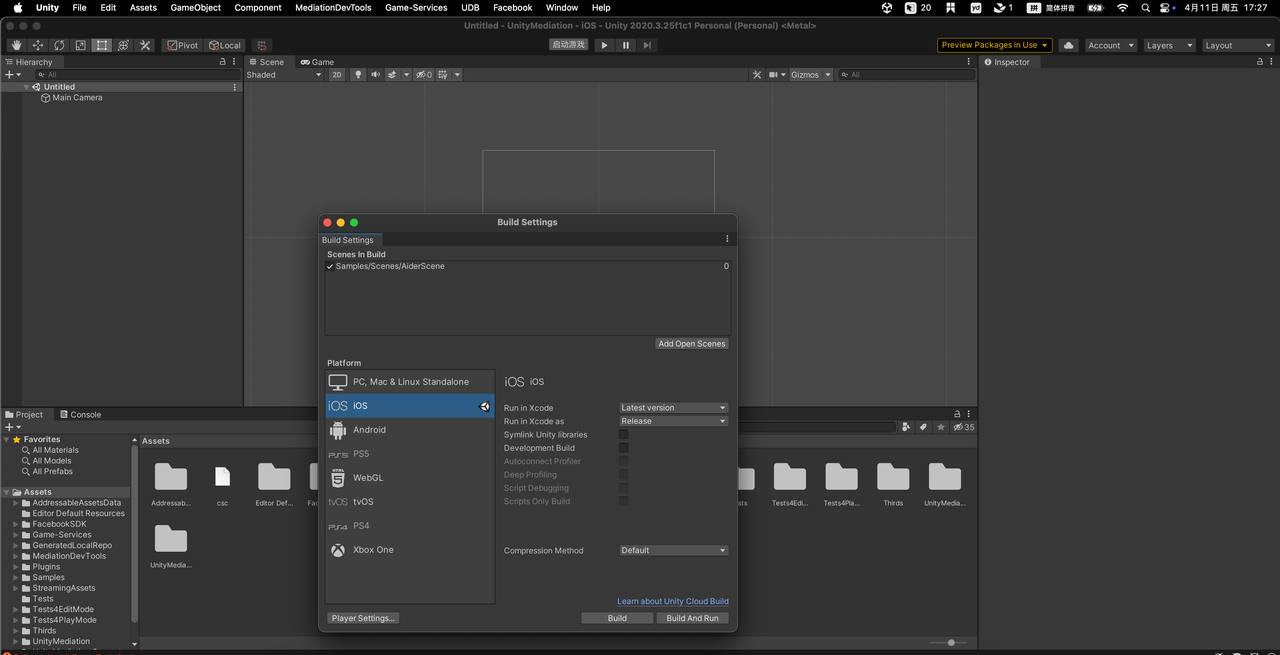Lock the Hierarchy panel
This screenshot has width=1280, height=655.
pos(223,62)
